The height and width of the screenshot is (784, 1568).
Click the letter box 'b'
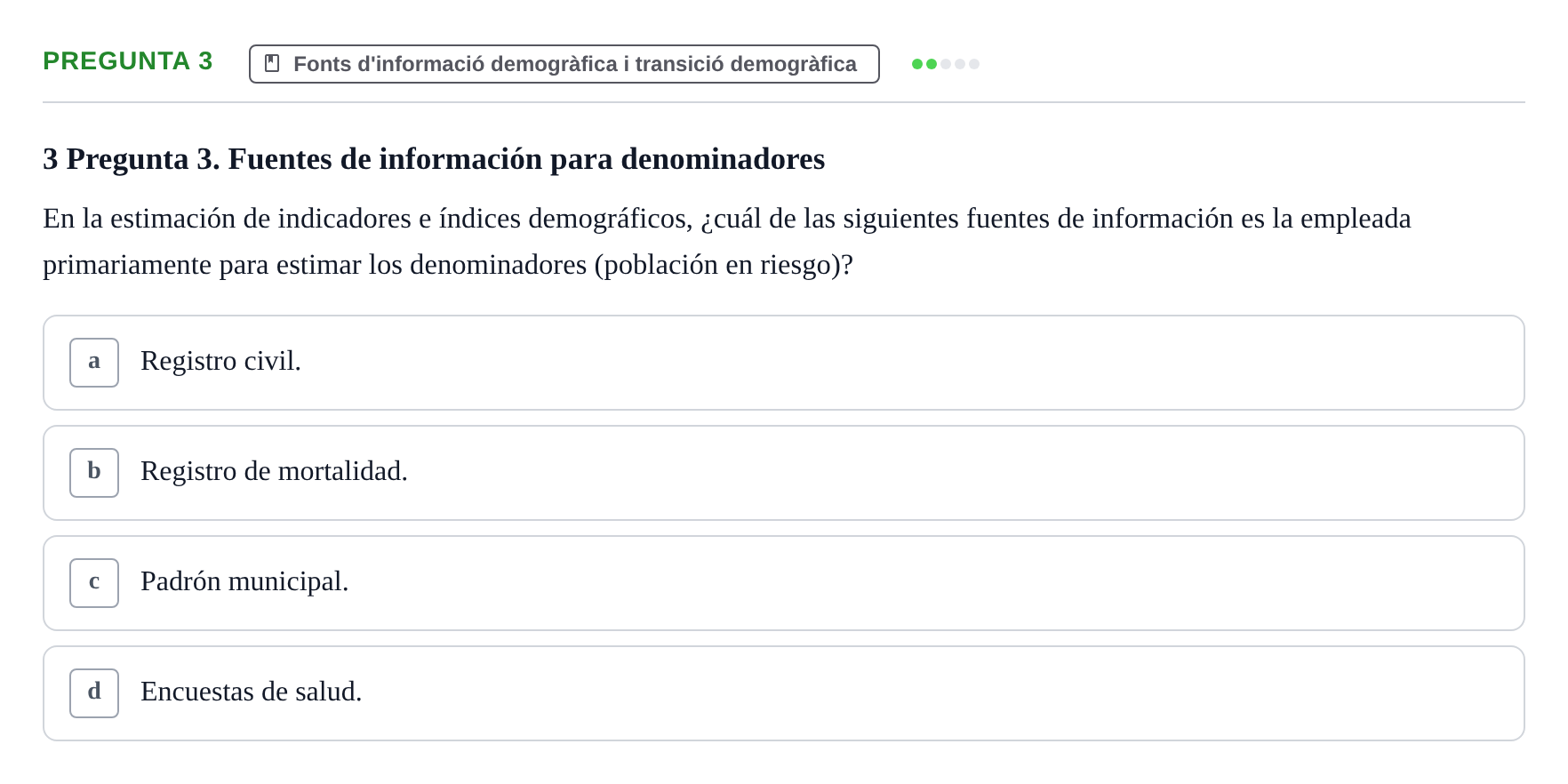coord(94,473)
